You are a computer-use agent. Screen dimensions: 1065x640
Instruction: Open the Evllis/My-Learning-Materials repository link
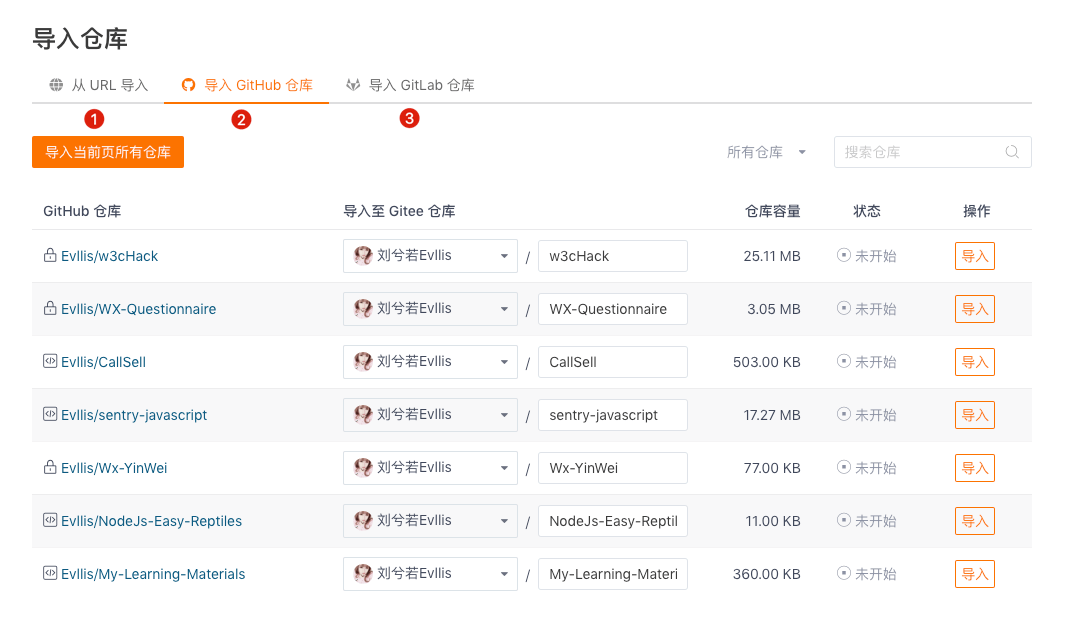[153, 574]
